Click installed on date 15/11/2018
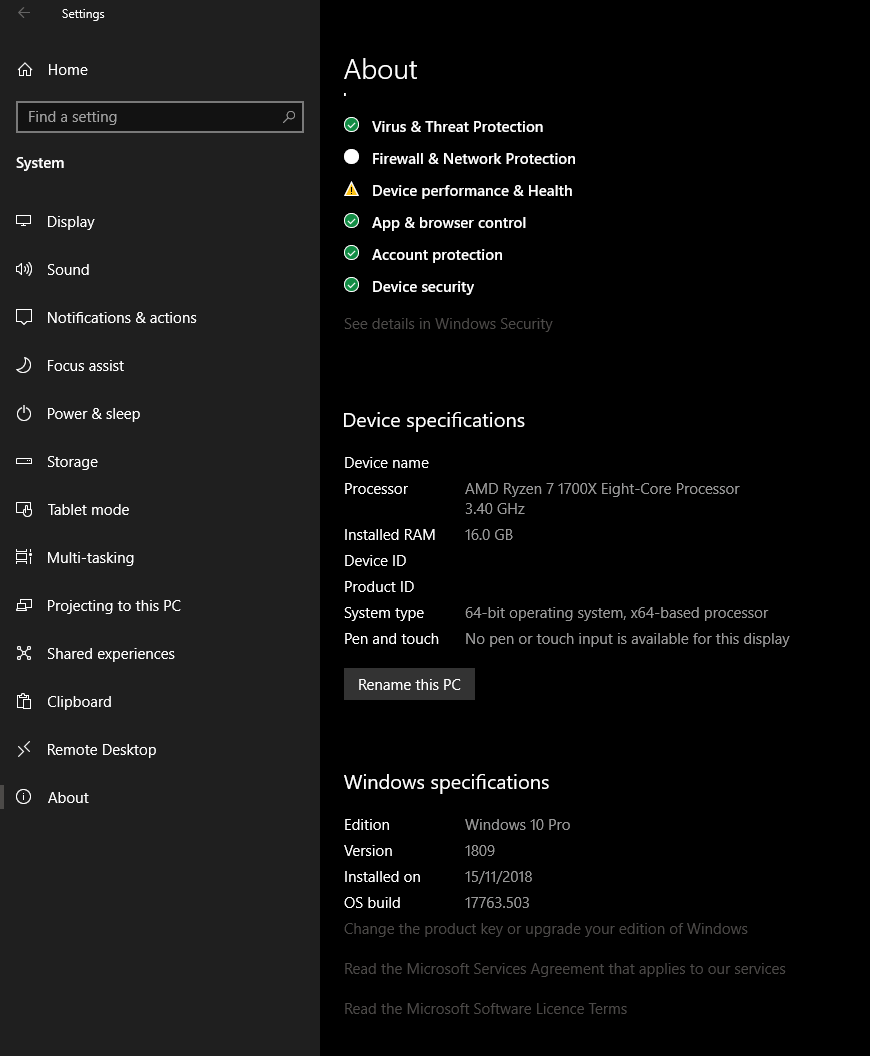 point(498,877)
